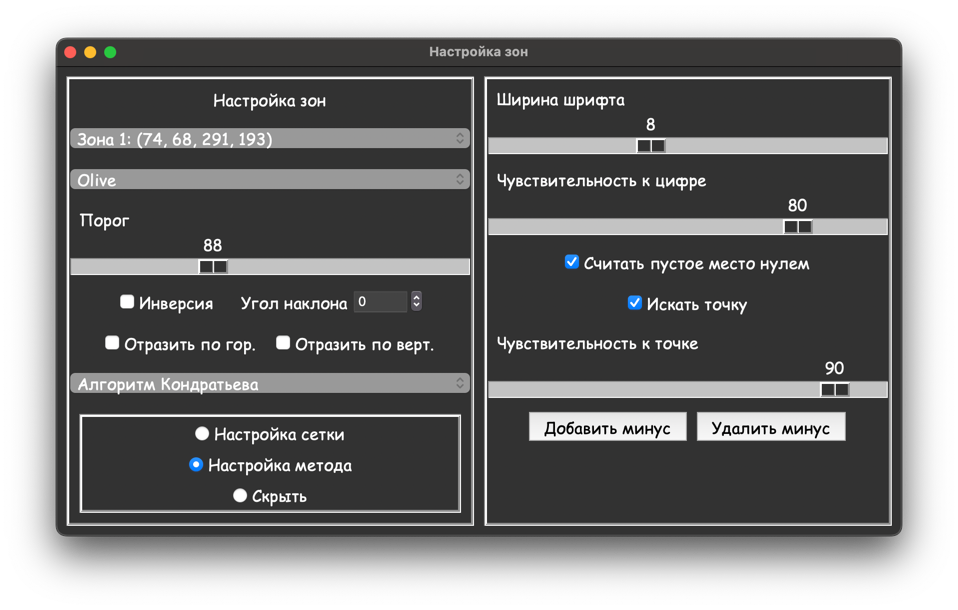Image resolution: width=958 pixels, height=610 pixels.
Task: Open the Зона 1 zone dropdown
Action: [x=269, y=139]
